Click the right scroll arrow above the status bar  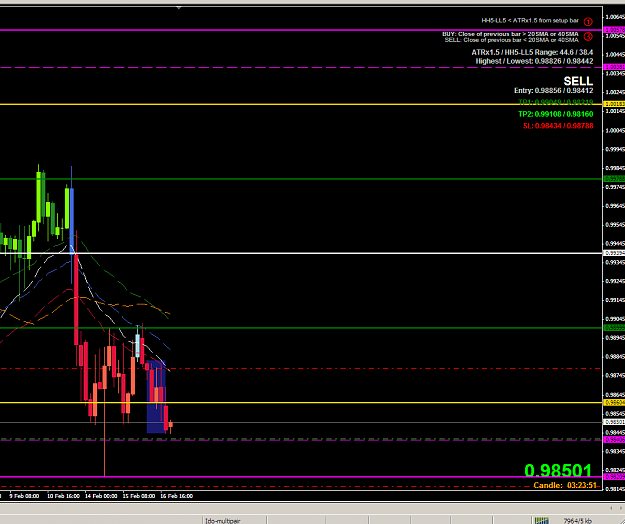click(x=622, y=508)
